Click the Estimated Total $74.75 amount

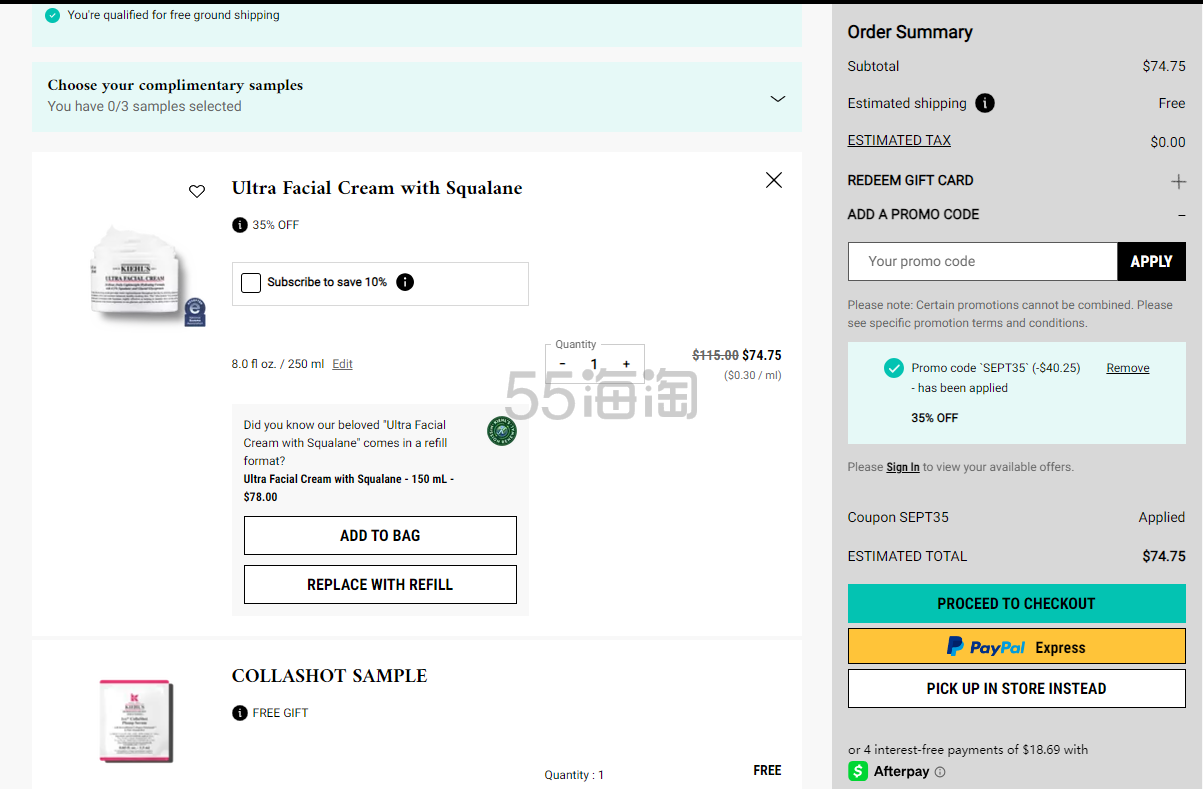[x=1164, y=557]
